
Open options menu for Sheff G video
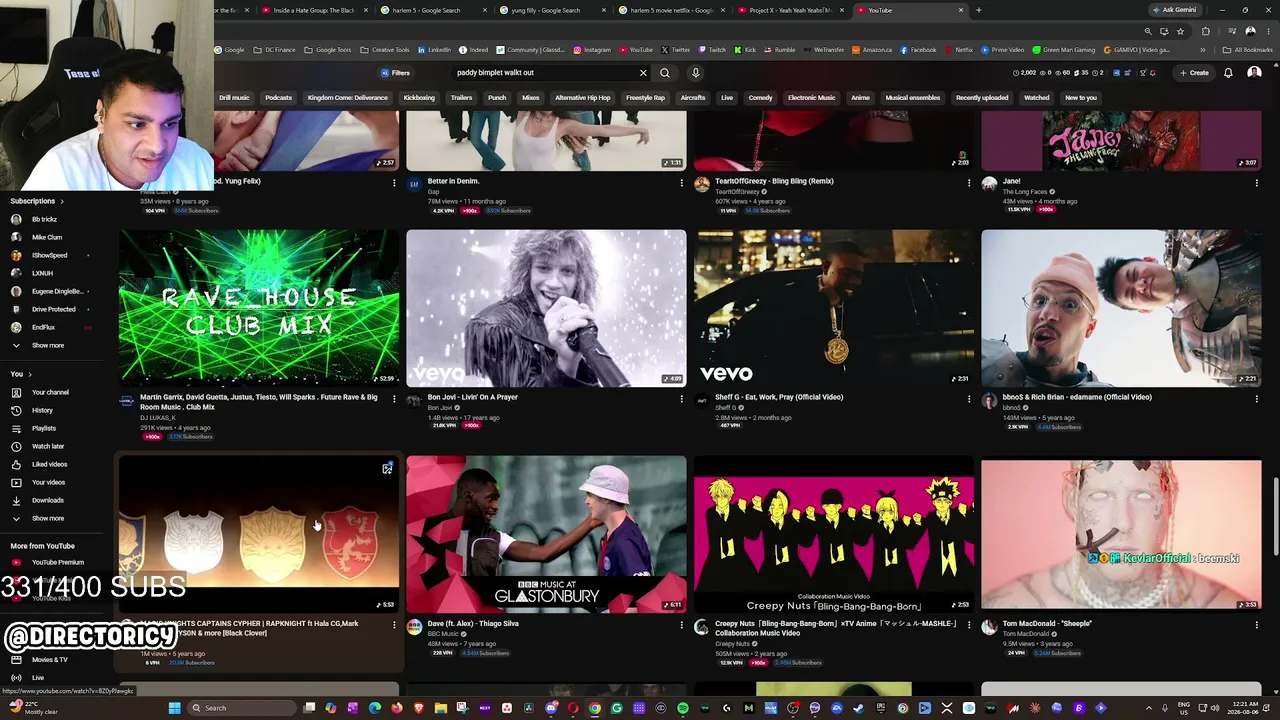tap(969, 399)
